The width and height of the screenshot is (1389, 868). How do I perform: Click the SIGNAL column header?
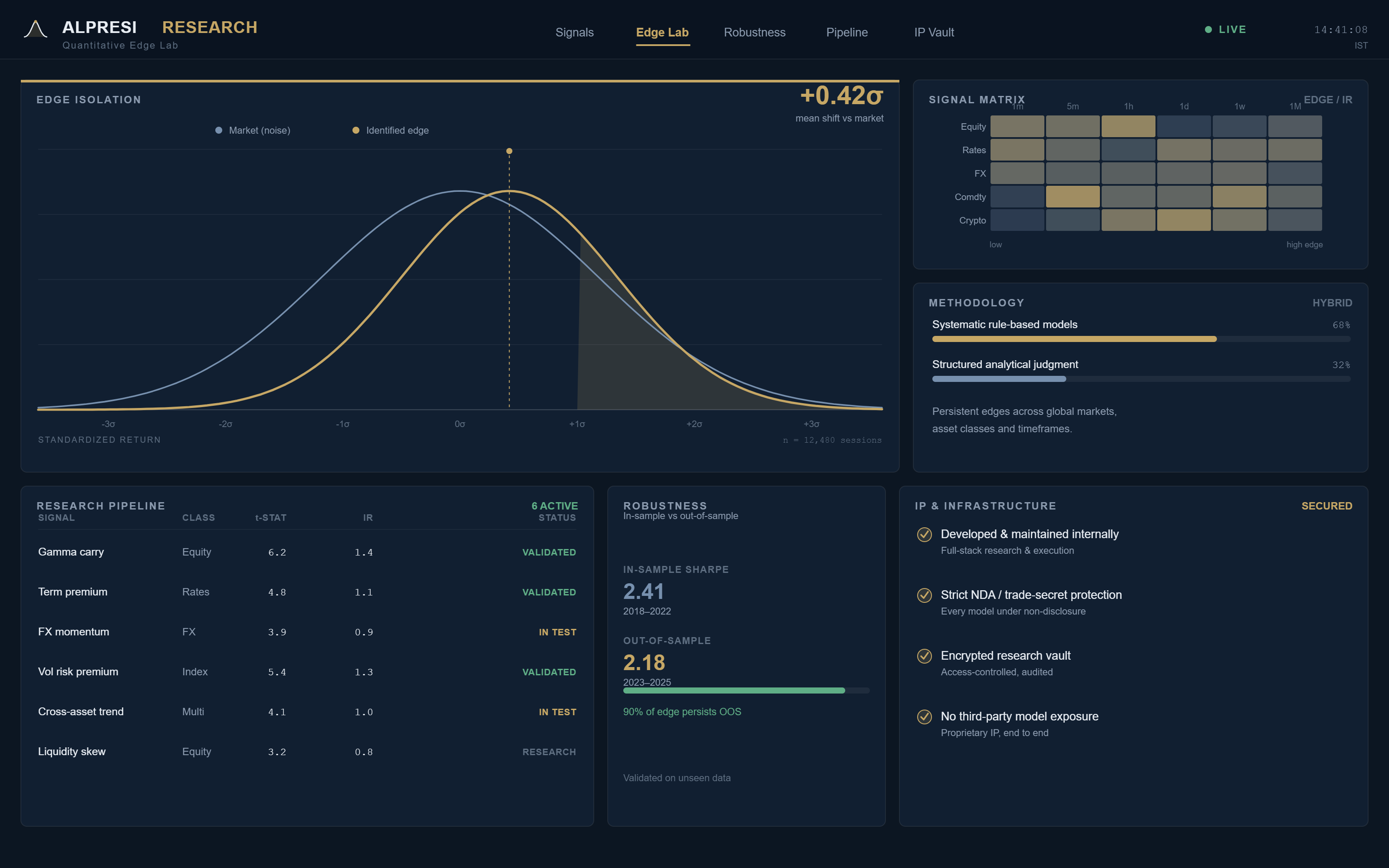point(56,518)
